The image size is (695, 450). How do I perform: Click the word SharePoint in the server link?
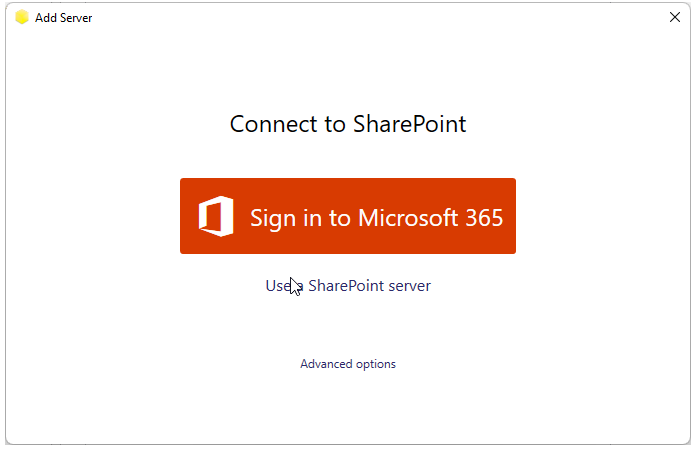pos(346,286)
